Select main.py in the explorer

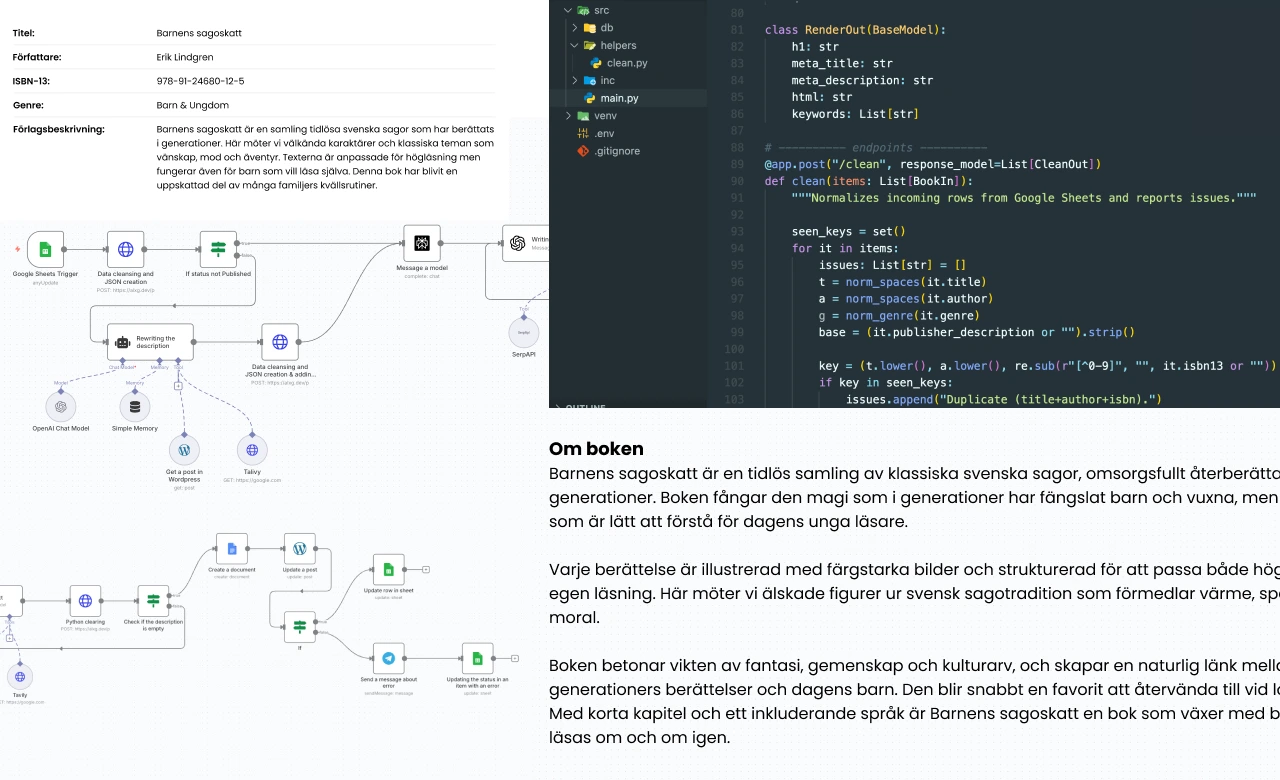pyautogui.click(x=619, y=98)
